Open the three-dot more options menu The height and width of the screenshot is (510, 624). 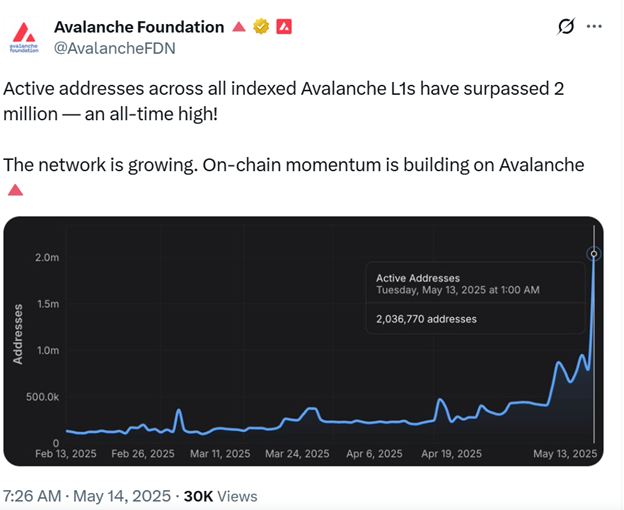point(594,27)
